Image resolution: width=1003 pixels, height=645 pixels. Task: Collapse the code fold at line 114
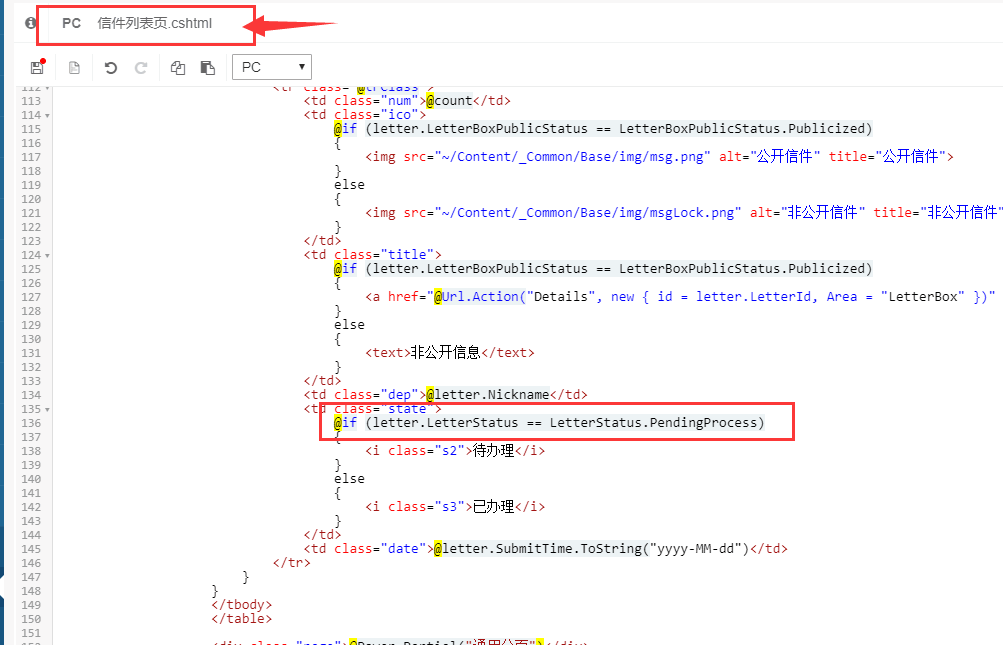[46, 115]
